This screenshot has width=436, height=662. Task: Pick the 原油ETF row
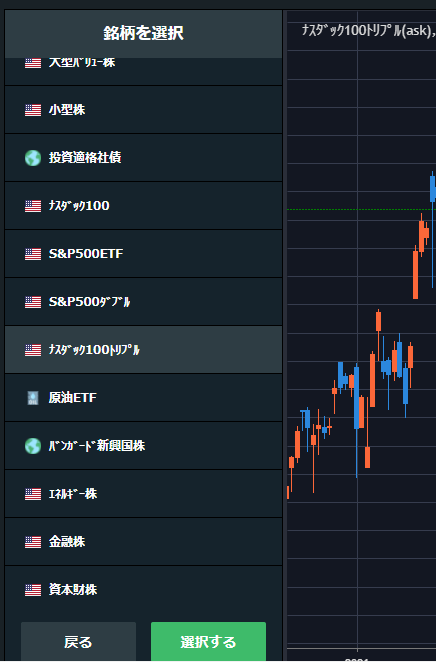[x=144, y=398]
